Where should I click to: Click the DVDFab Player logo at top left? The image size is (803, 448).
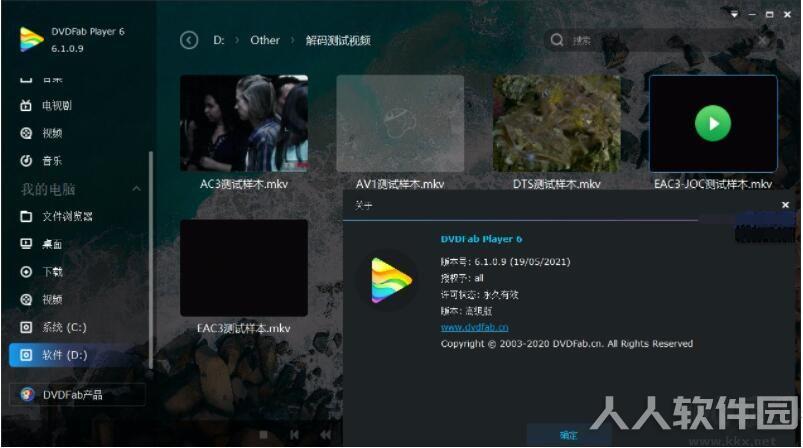pyautogui.click(x=31, y=39)
